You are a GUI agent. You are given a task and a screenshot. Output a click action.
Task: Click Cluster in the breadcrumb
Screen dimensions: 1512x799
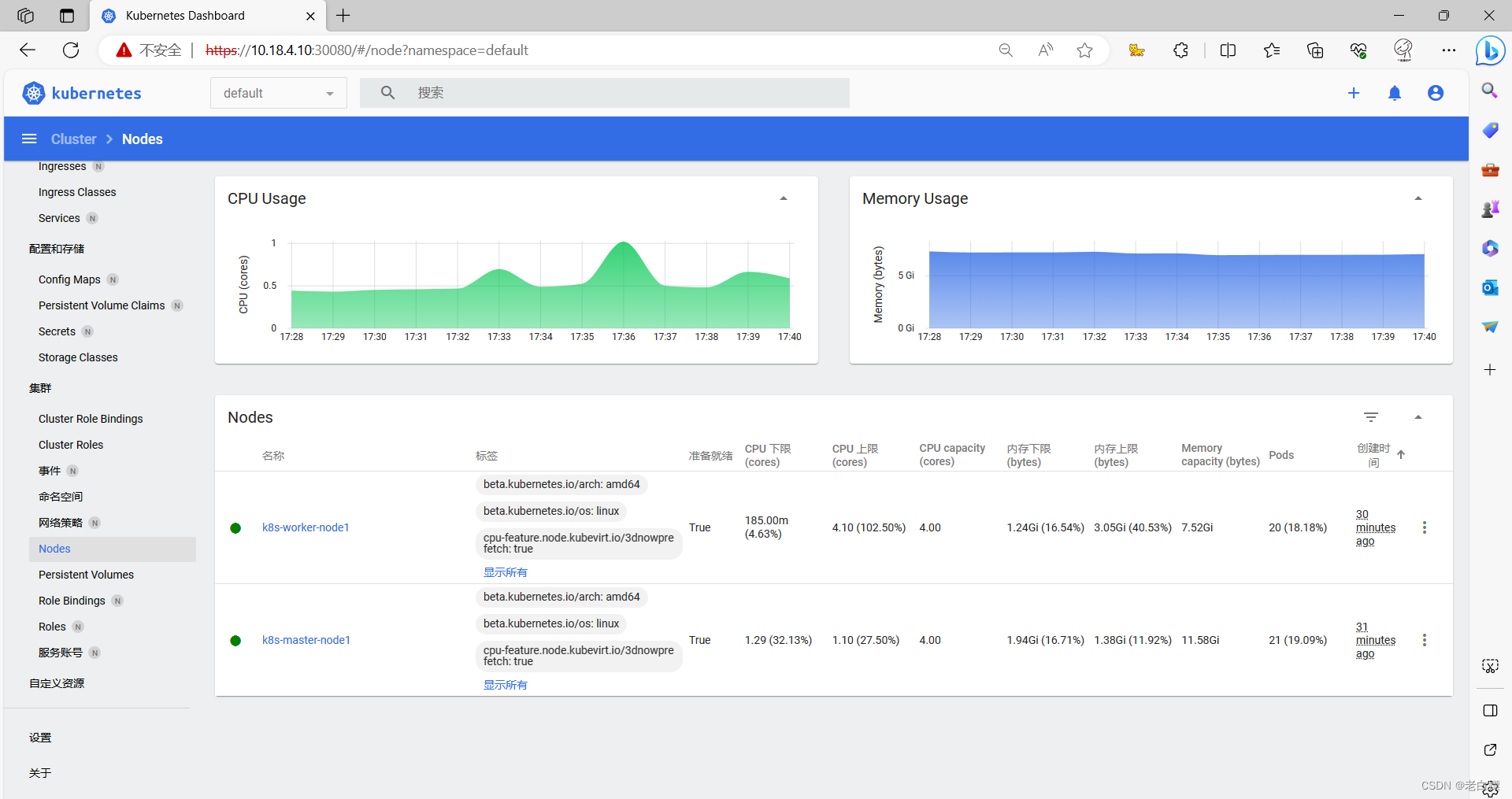(73, 139)
